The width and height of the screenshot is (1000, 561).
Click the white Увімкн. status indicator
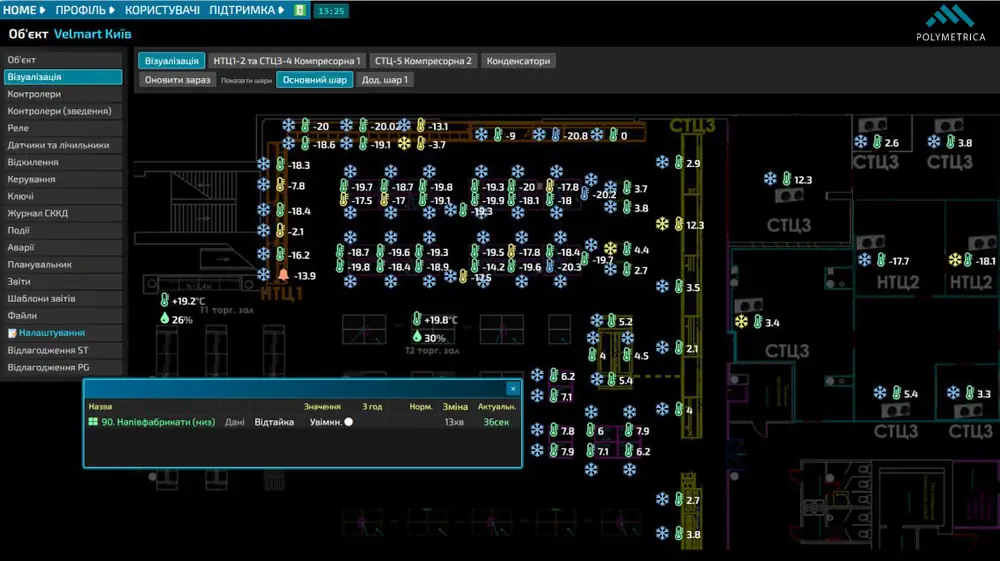(349, 422)
